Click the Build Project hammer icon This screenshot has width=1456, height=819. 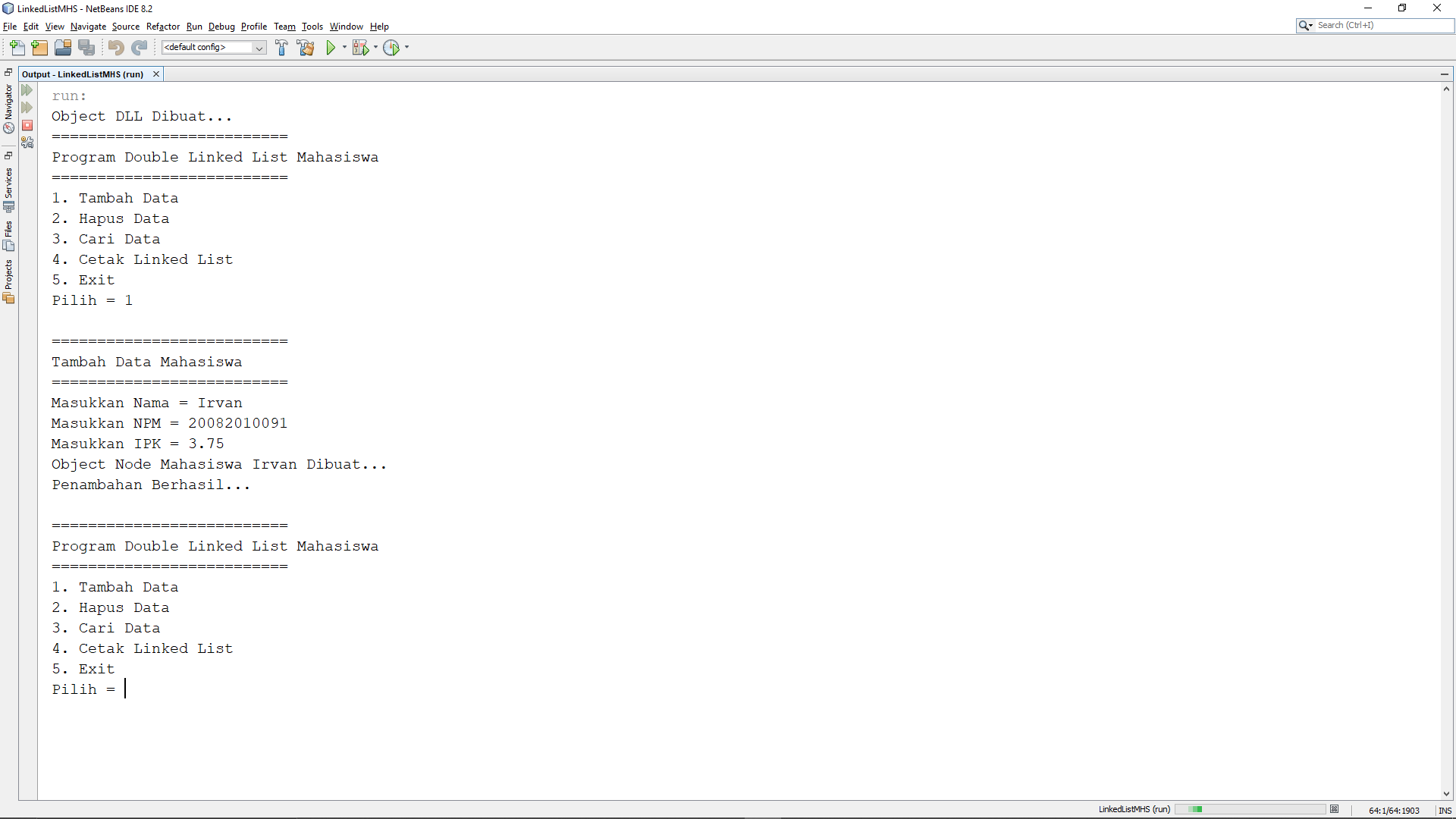(x=281, y=48)
